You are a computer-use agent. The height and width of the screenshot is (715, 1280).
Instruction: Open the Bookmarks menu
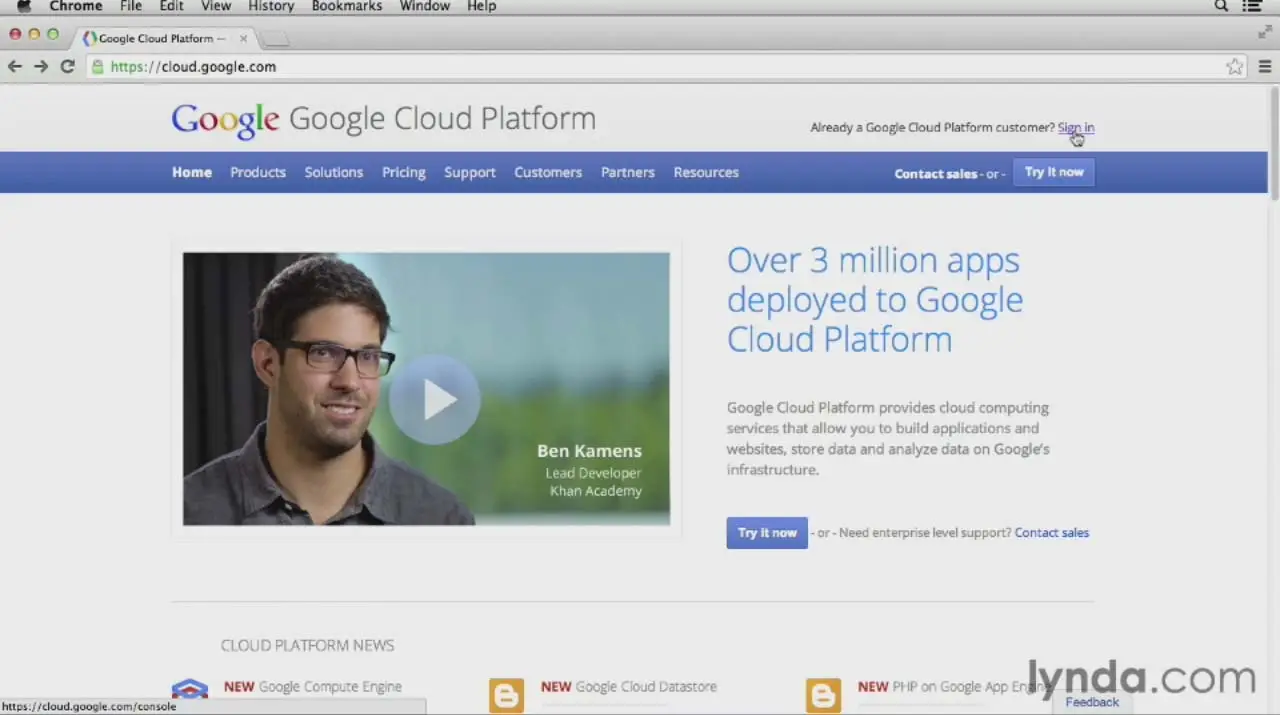347,6
